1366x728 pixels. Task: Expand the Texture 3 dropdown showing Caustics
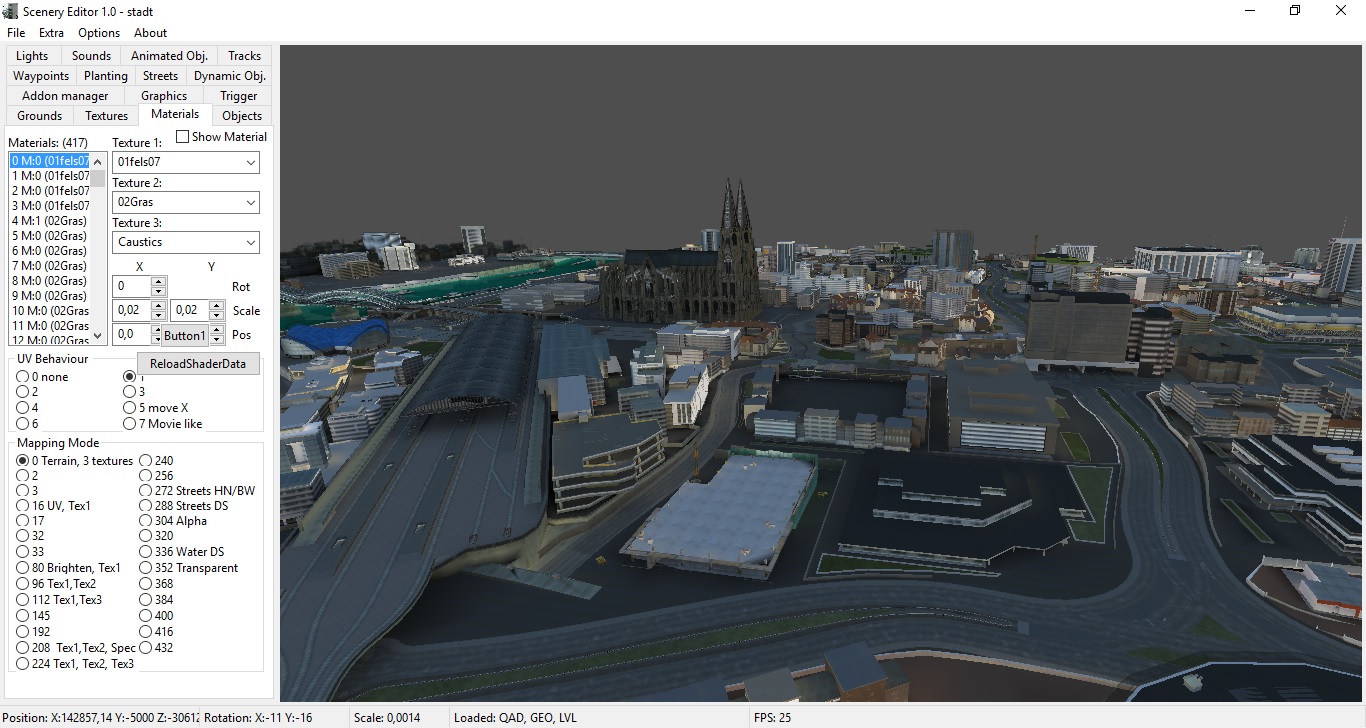coord(250,242)
